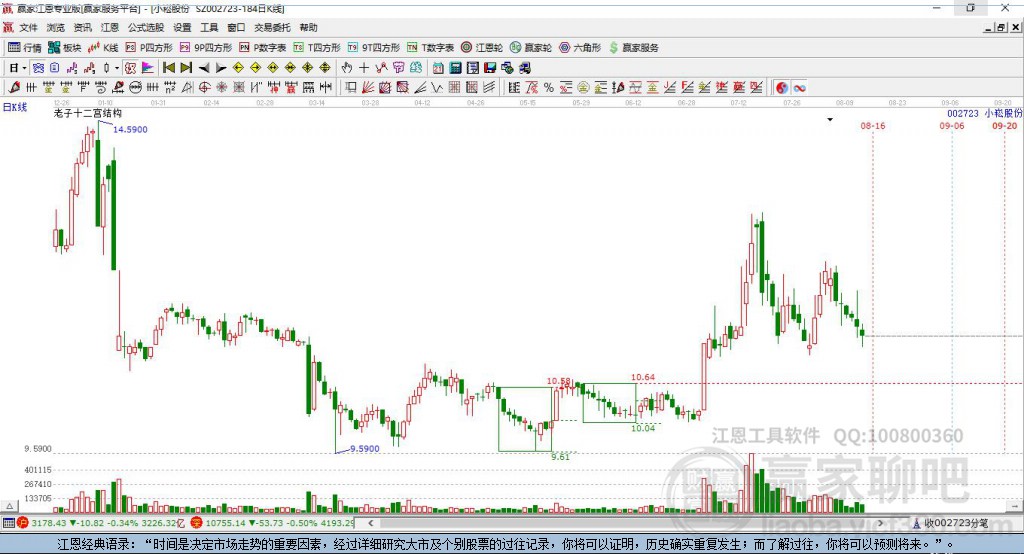Switch to K线 chart view
Image resolution: width=1024 pixels, height=554 pixels.
[103, 48]
